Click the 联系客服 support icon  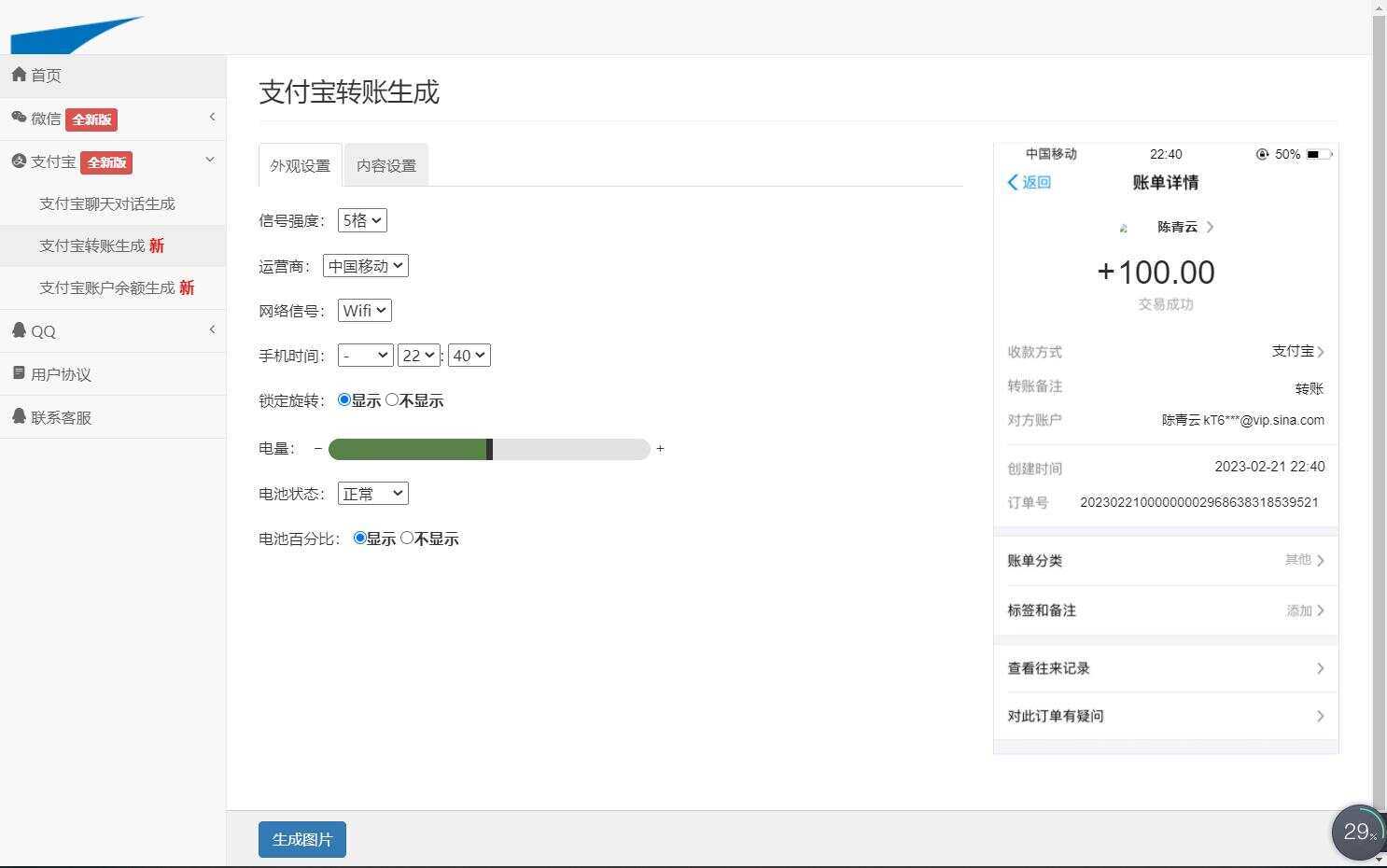coord(20,416)
